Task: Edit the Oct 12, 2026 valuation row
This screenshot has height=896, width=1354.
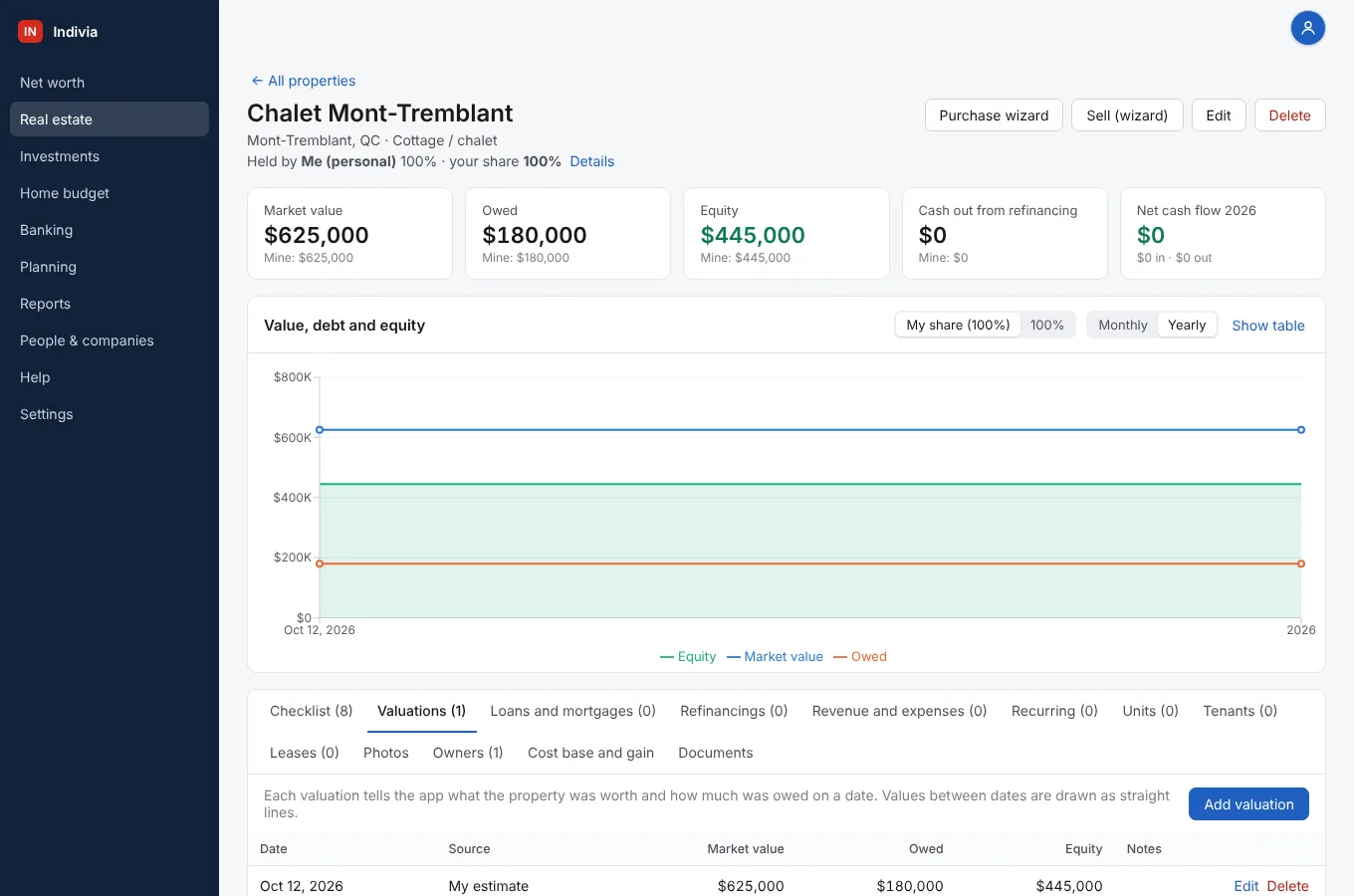Action: (x=1245, y=886)
